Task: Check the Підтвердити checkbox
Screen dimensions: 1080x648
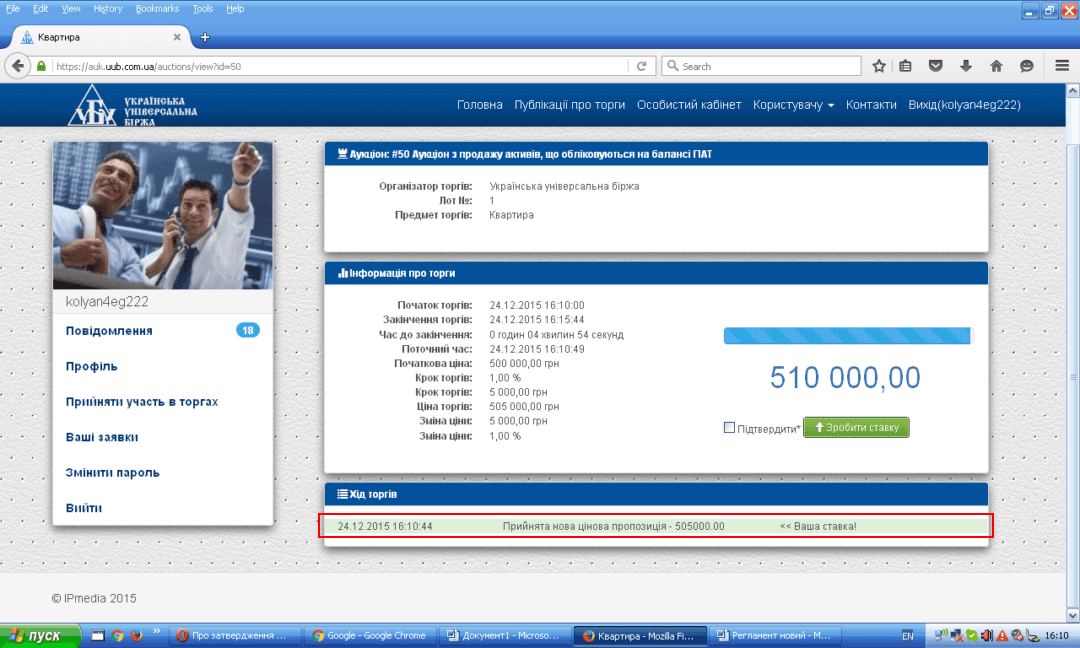Action: click(729, 428)
